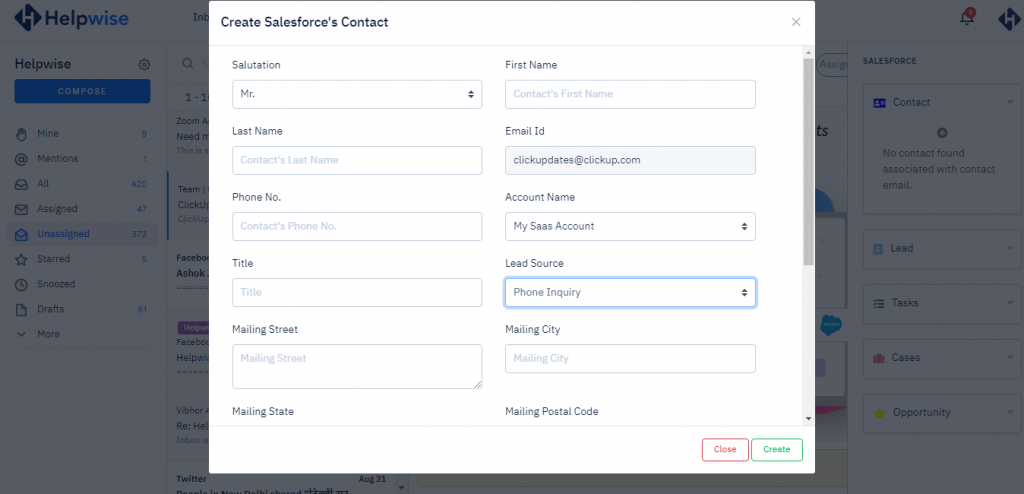Viewport: 1024px width, 494px height.
Task: Focus the Title input field
Action: click(x=357, y=293)
